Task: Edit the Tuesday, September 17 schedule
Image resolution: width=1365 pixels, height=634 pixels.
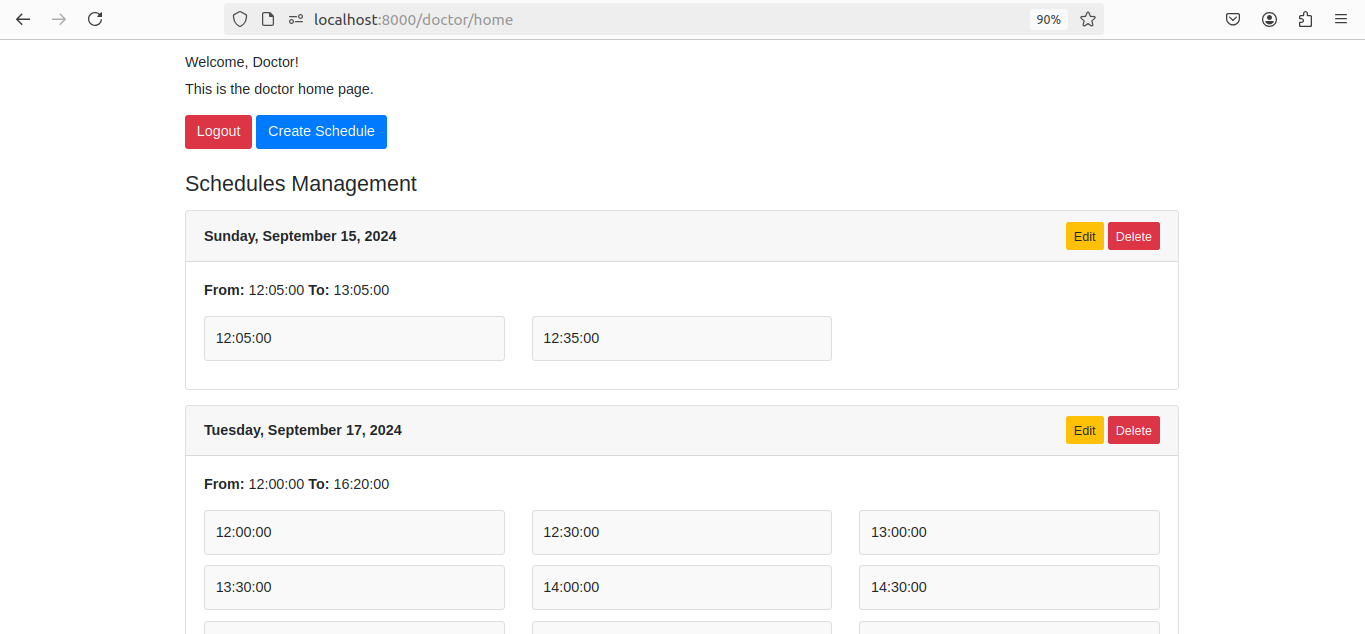Action: [1084, 430]
